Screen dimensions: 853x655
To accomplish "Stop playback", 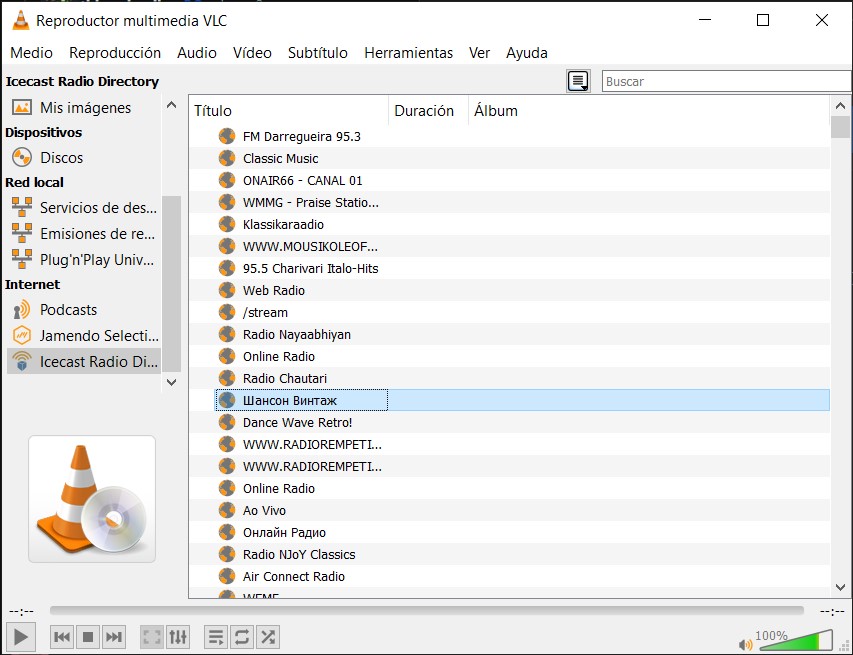I will (88, 637).
